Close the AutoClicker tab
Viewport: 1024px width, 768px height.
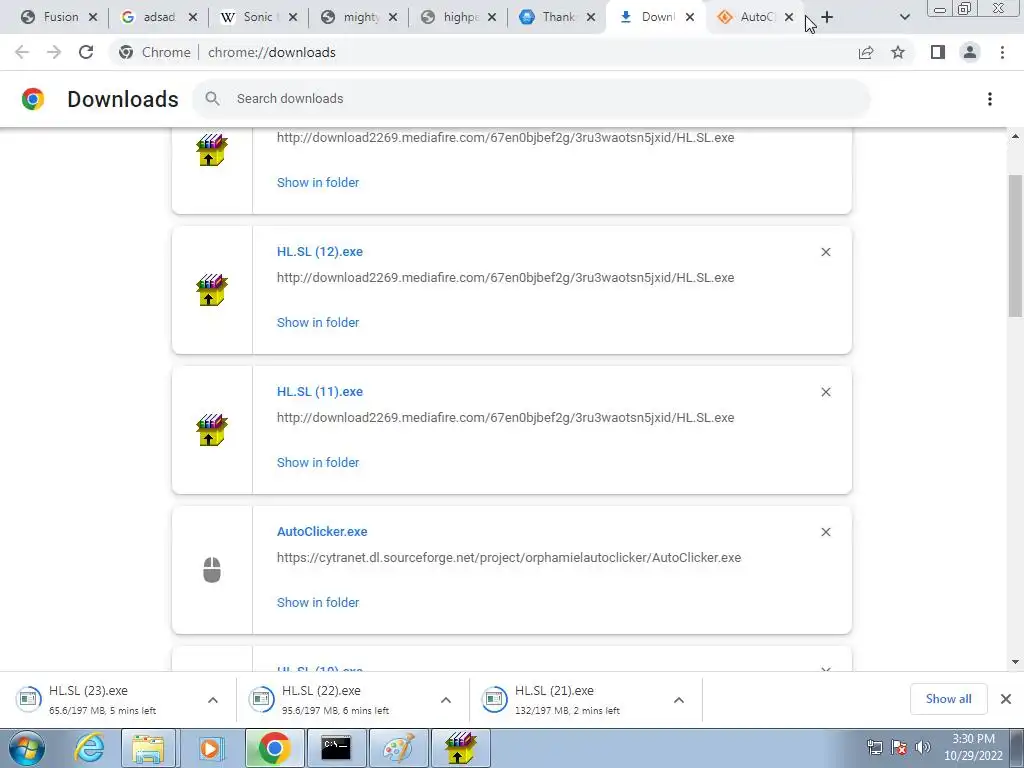[x=789, y=18]
